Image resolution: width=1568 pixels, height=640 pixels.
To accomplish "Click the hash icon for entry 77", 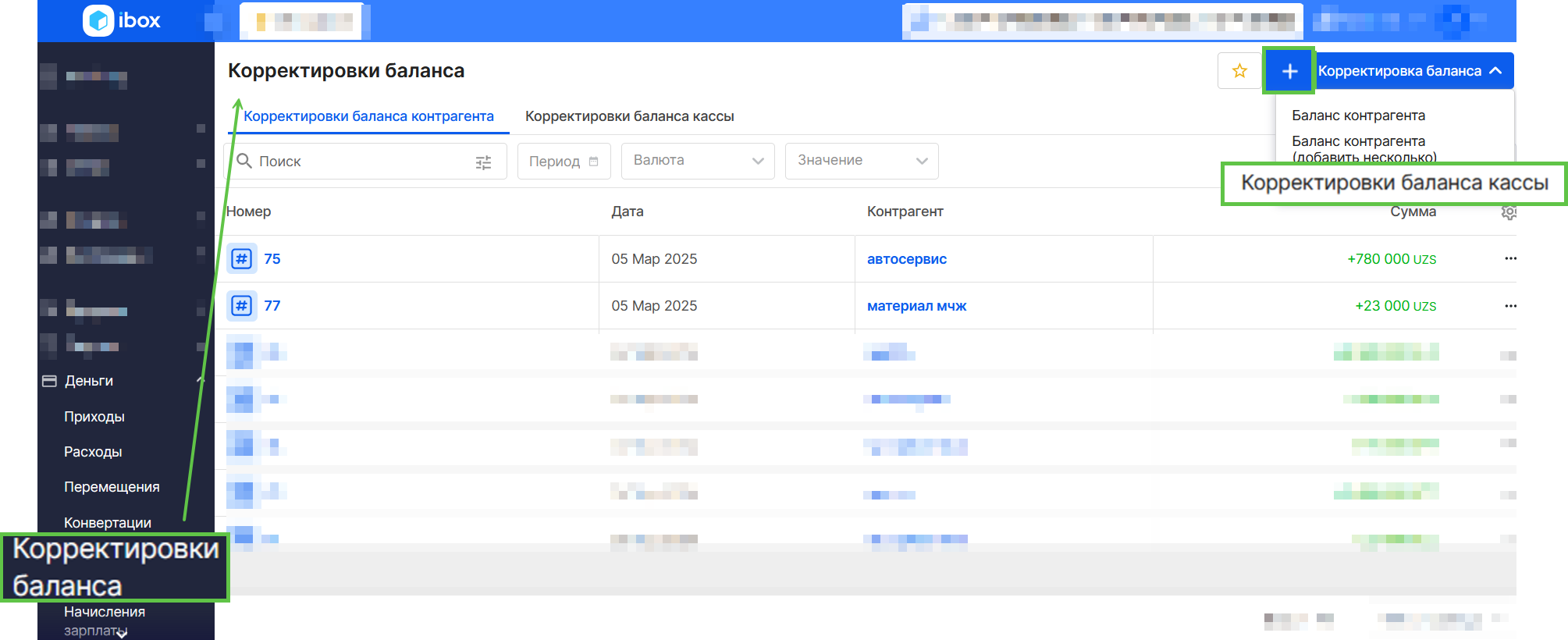I will click(x=242, y=306).
